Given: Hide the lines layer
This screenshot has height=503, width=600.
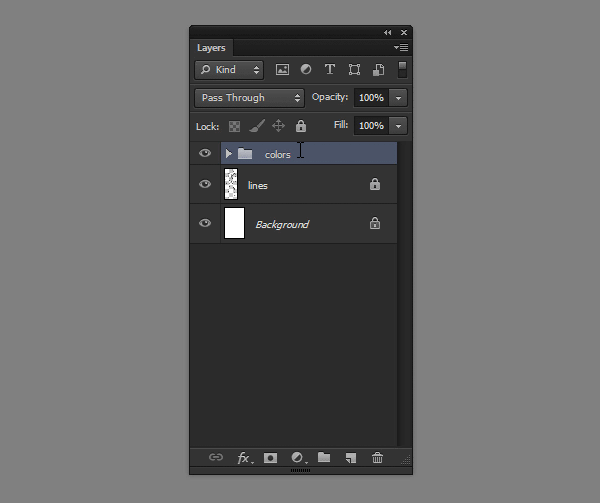Looking at the screenshot, I should tap(205, 184).
